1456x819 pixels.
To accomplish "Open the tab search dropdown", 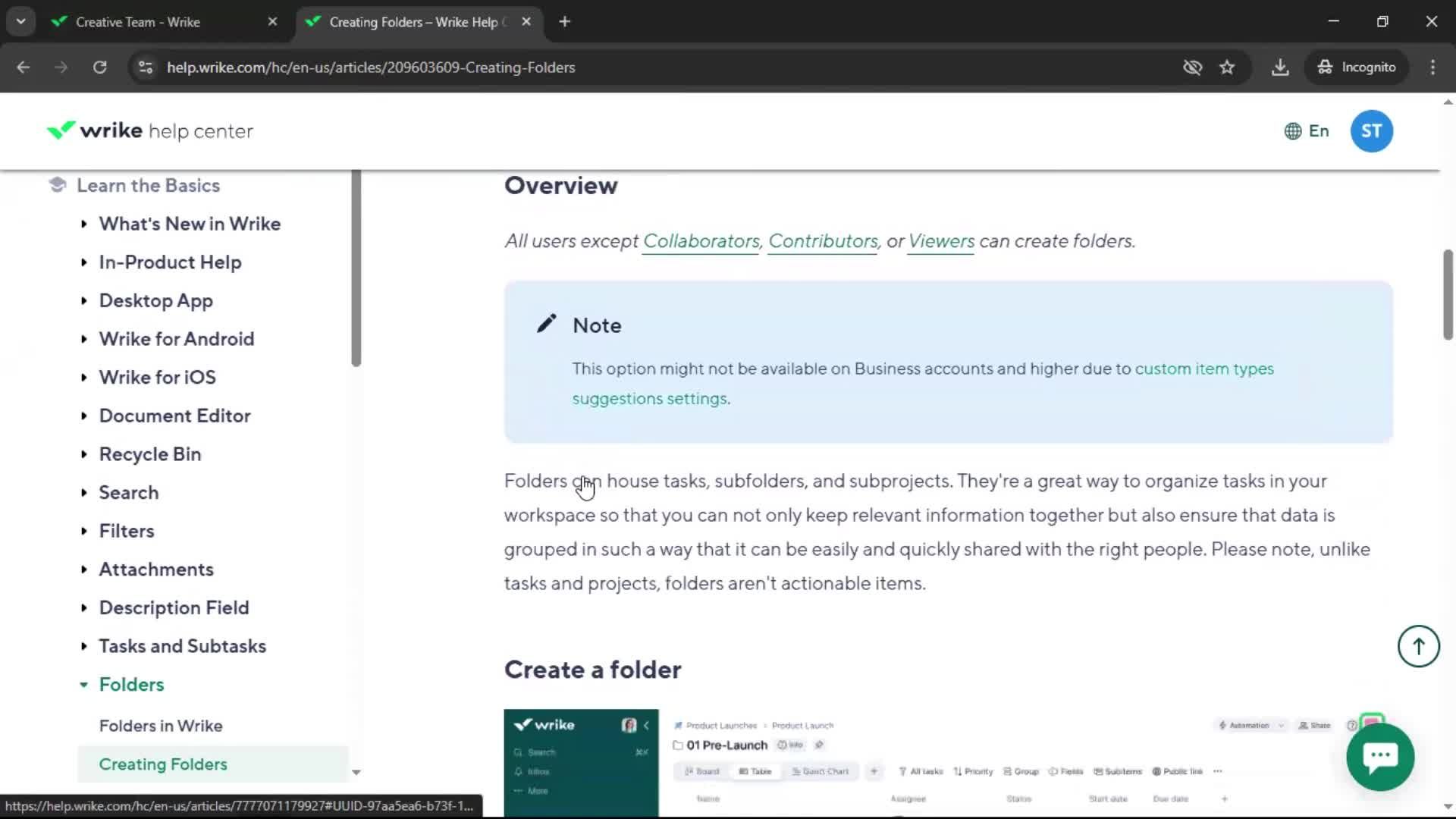I will pyautogui.click(x=20, y=22).
